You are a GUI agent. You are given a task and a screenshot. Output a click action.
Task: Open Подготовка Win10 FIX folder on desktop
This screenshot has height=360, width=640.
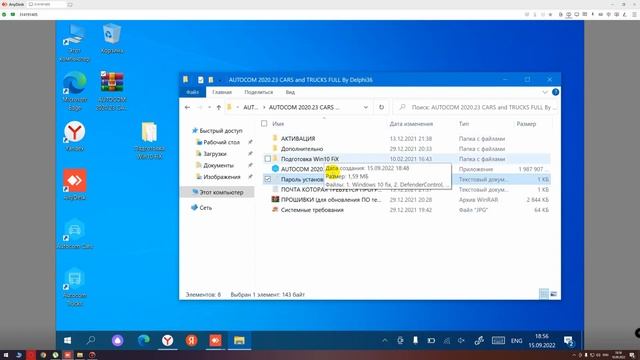click(x=149, y=140)
